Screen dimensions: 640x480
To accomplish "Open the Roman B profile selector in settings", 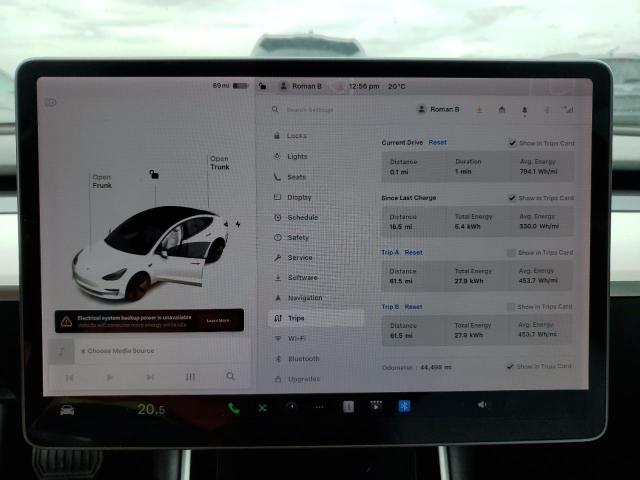I will point(438,109).
